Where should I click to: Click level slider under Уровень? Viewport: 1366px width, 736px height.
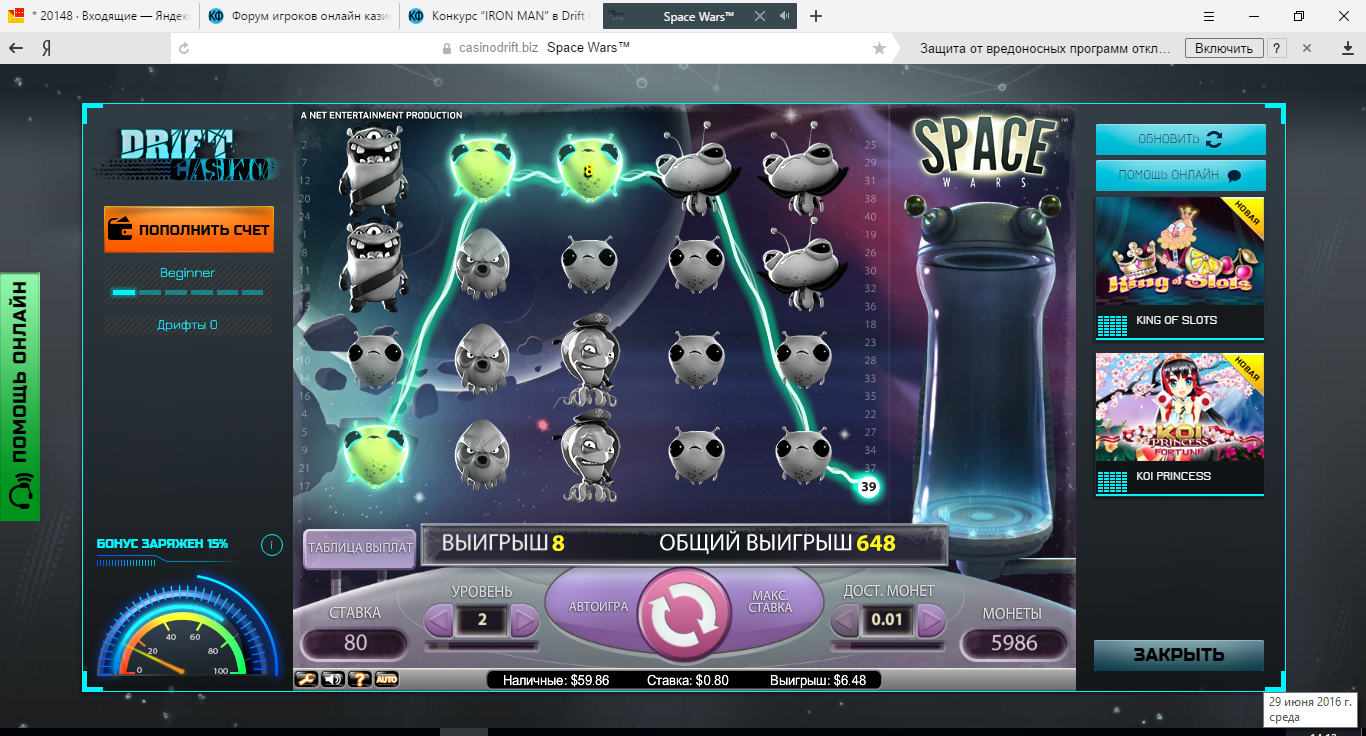(481, 646)
